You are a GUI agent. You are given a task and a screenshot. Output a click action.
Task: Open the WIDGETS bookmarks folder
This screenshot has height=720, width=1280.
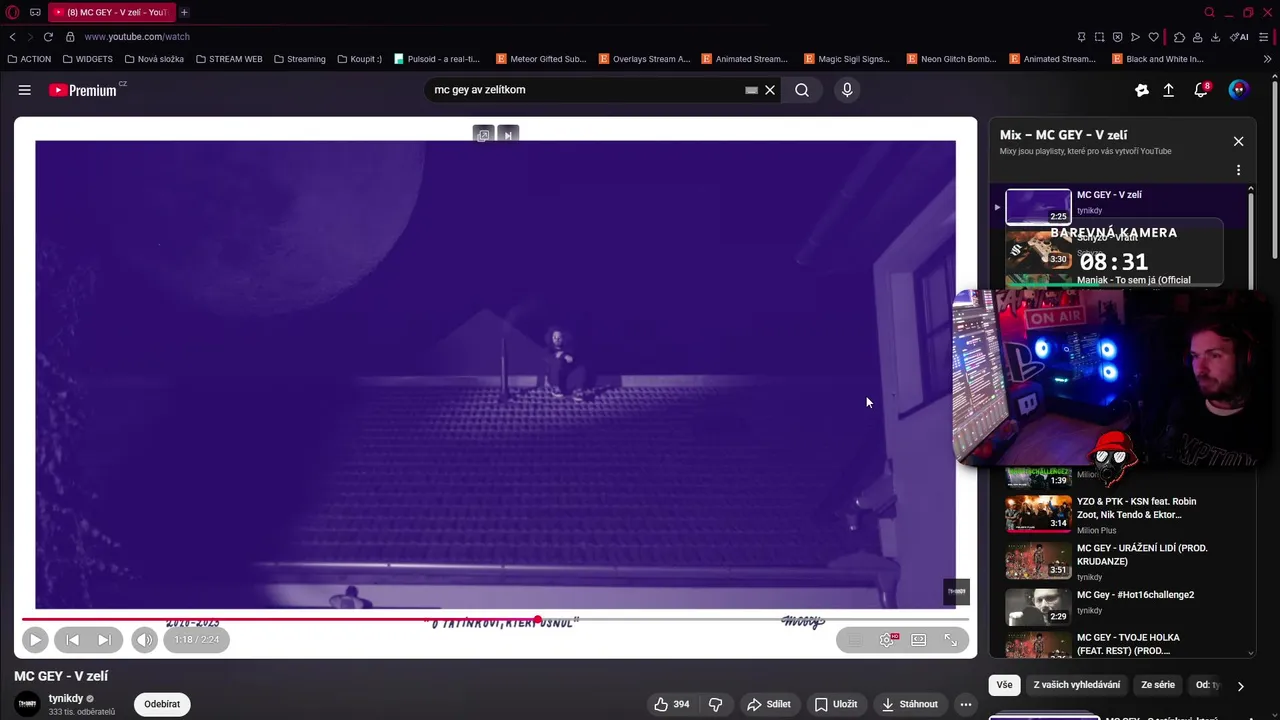click(x=87, y=59)
